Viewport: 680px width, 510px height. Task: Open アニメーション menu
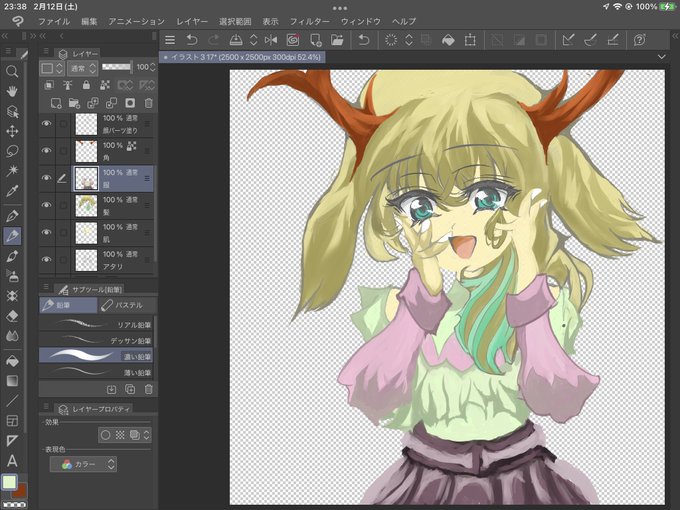pos(137,21)
